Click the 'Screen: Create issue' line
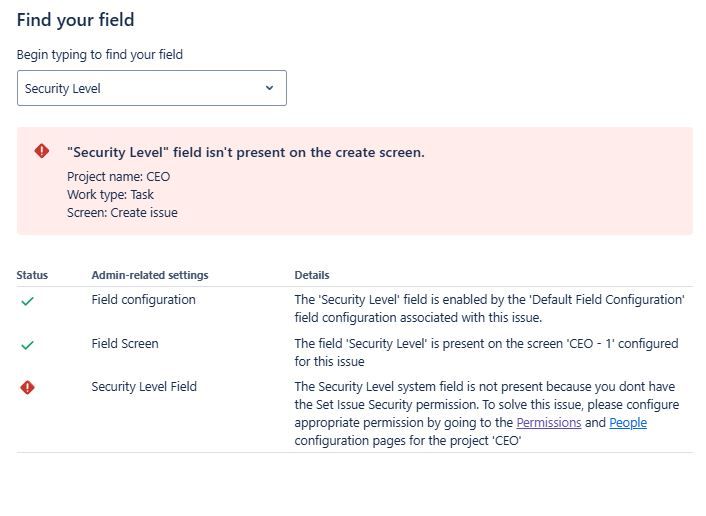This screenshot has height=516, width=706. pyautogui.click(x=122, y=212)
